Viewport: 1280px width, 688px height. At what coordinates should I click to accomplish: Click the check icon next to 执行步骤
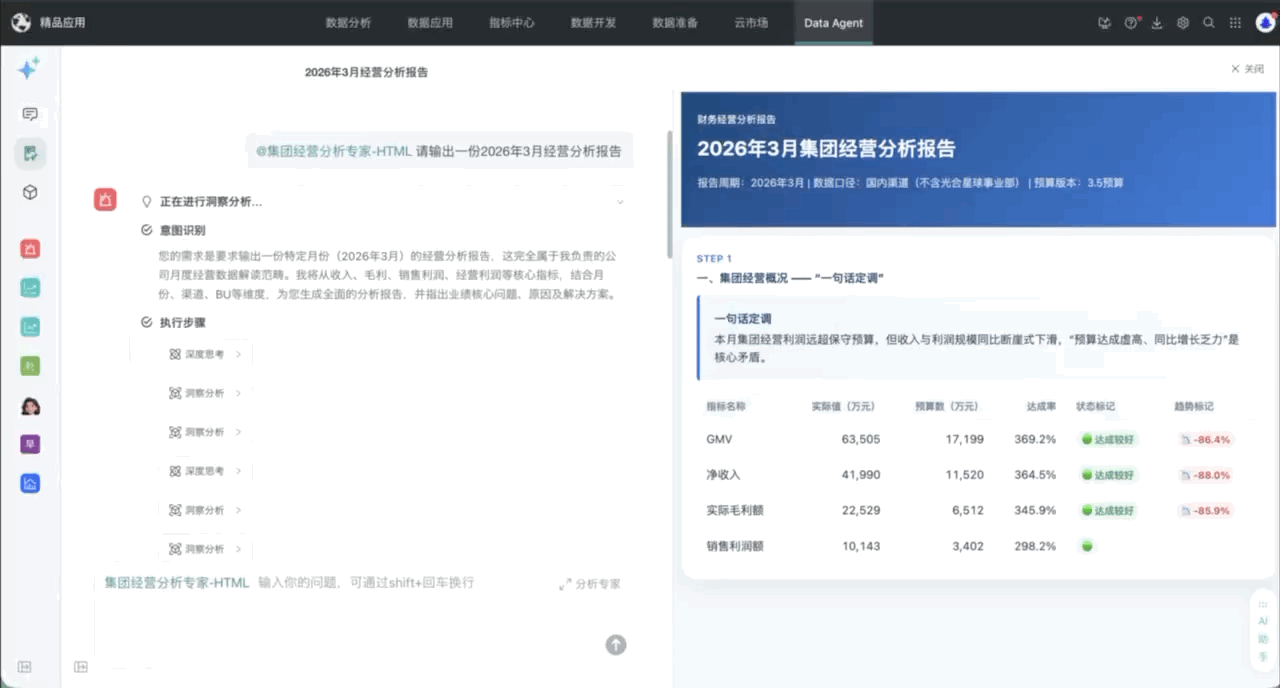click(x=147, y=323)
